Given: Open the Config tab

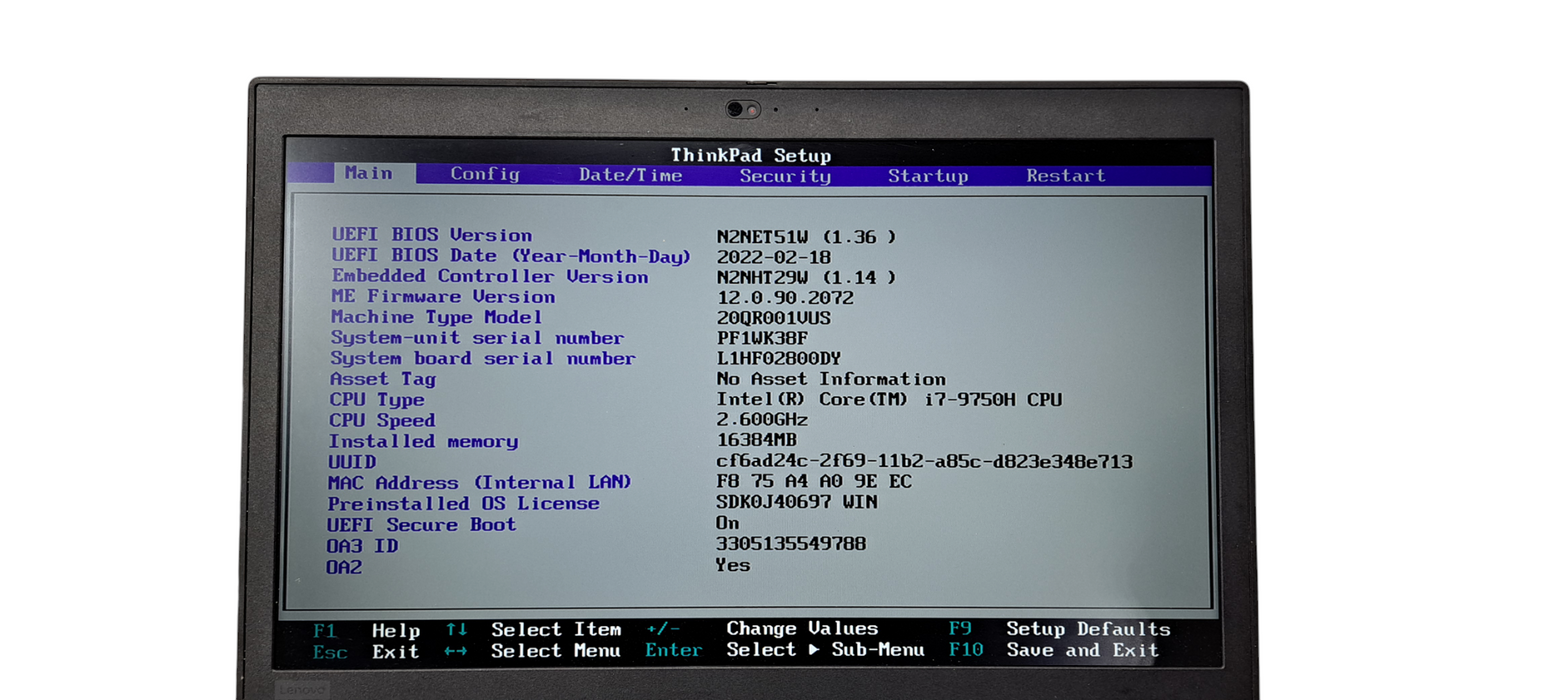Looking at the screenshot, I should click(485, 174).
